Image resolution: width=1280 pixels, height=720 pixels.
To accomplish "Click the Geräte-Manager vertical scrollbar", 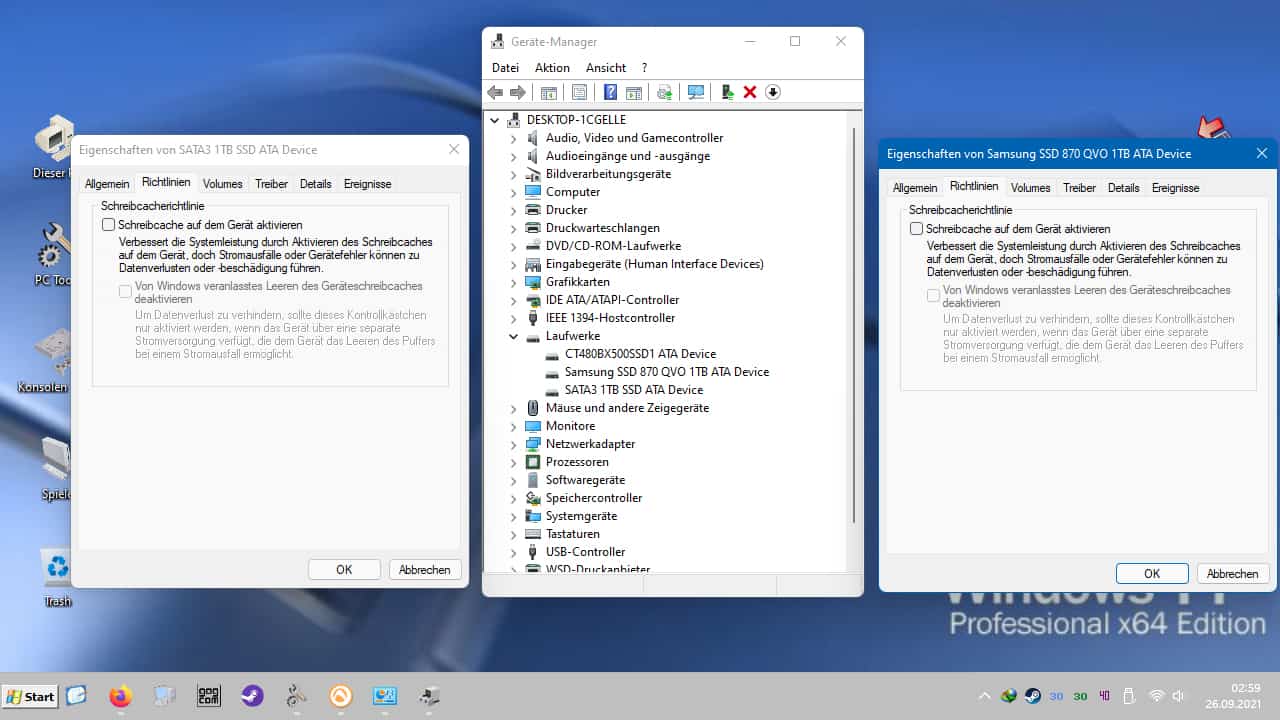I will pyautogui.click(x=854, y=325).
